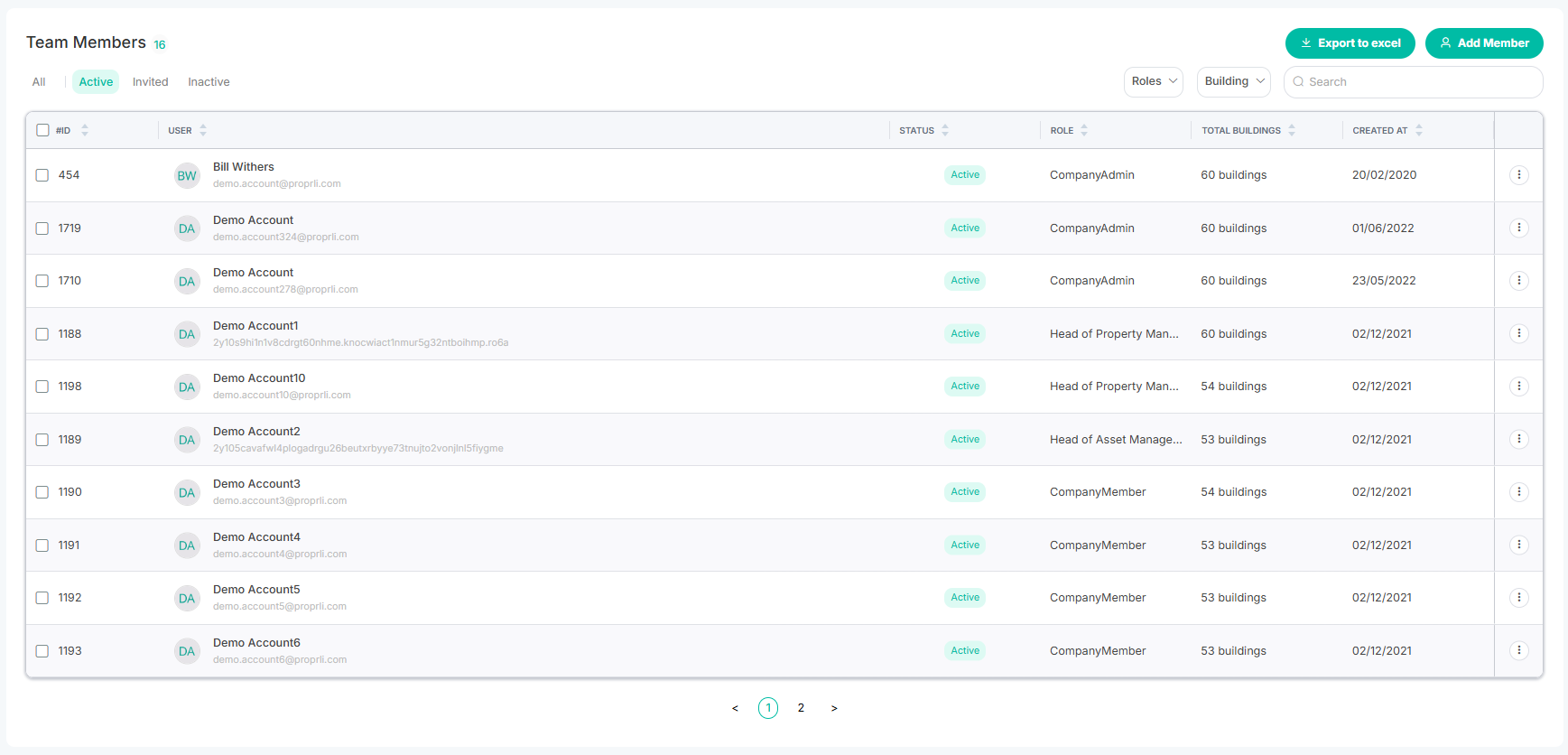Open actions menu for Demo Account1

point(1518,333)
